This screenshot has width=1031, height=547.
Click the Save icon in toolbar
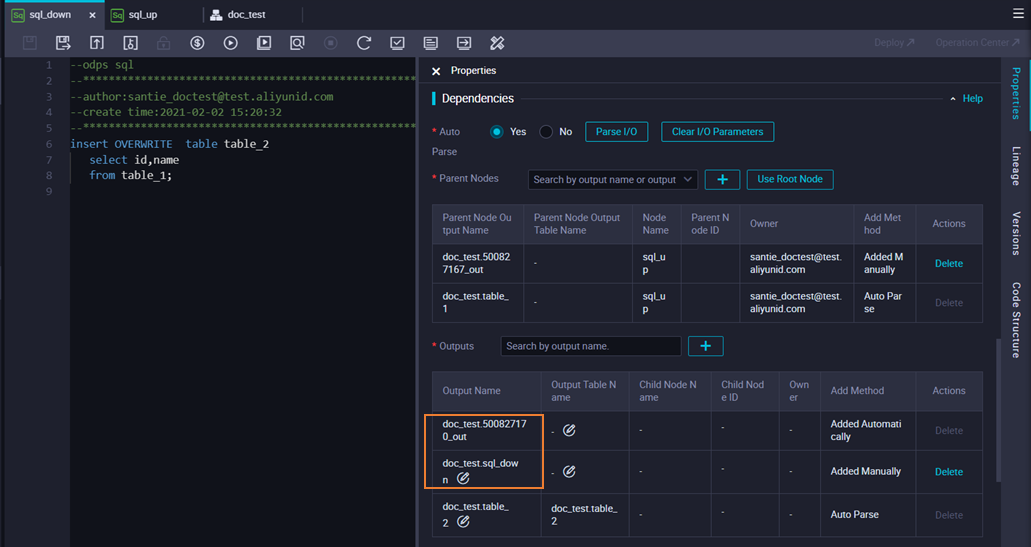click(x=30, y=43)
